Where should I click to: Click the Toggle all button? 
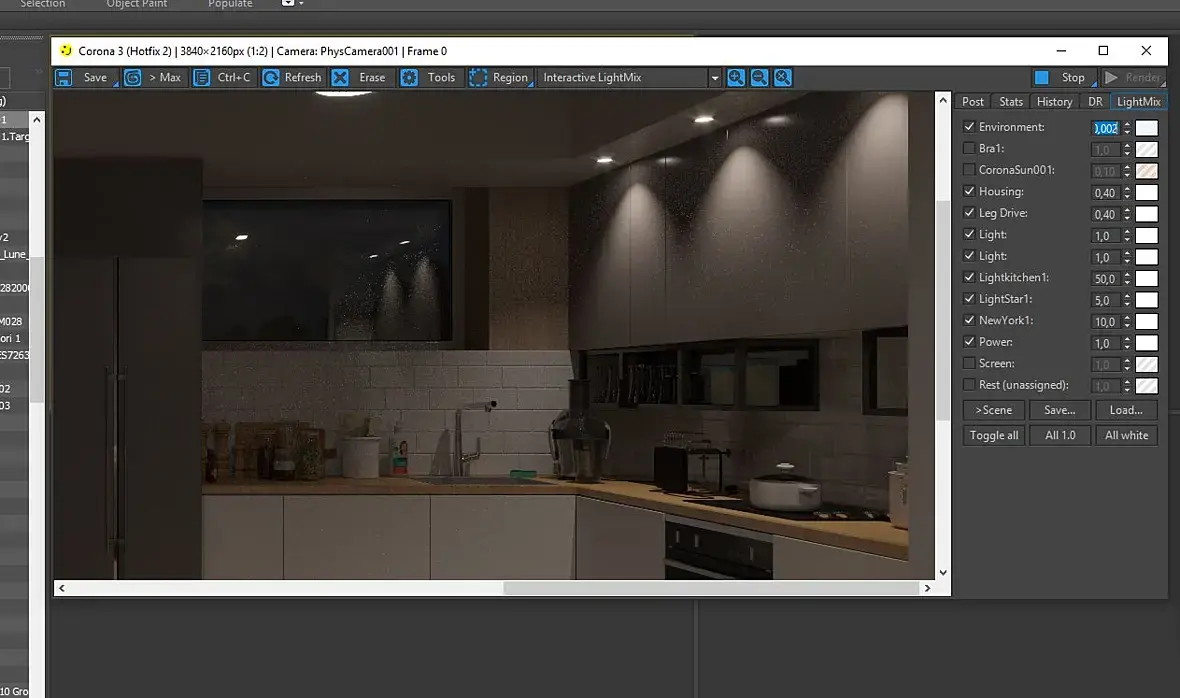pos(994,435)
